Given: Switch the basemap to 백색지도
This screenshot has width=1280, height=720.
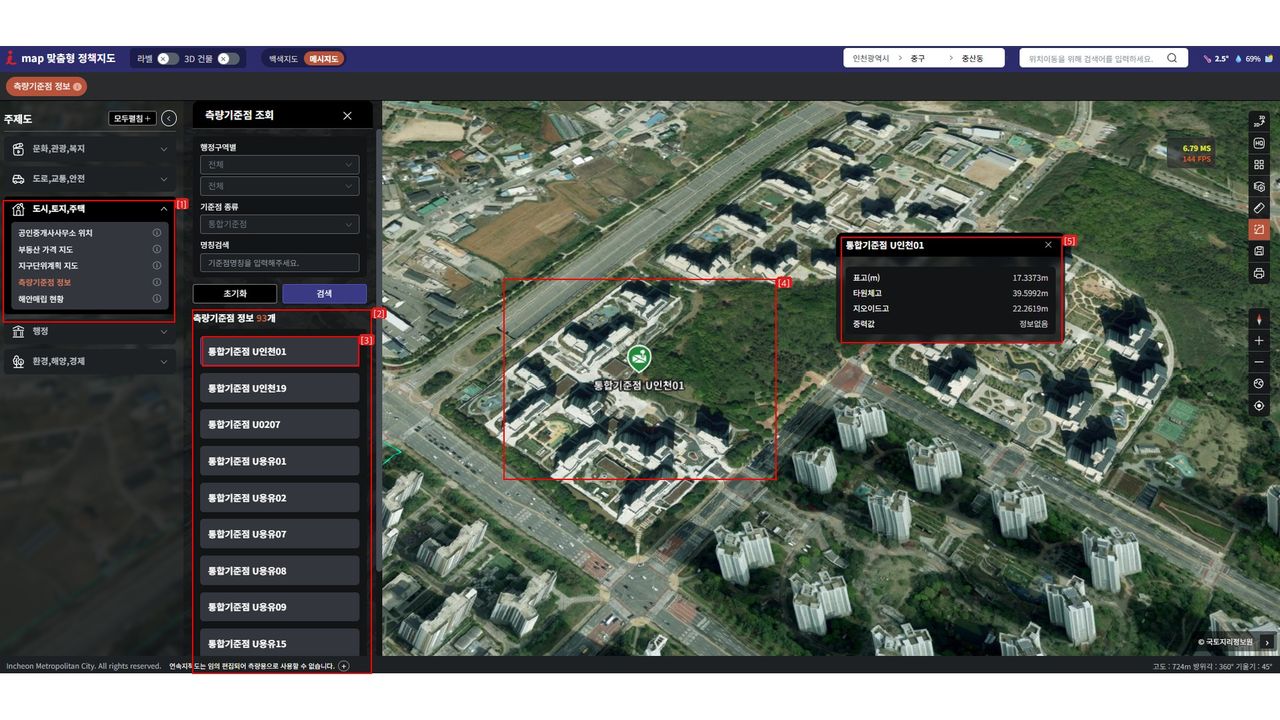Looking at the screenshot, I should pos(283,59).
